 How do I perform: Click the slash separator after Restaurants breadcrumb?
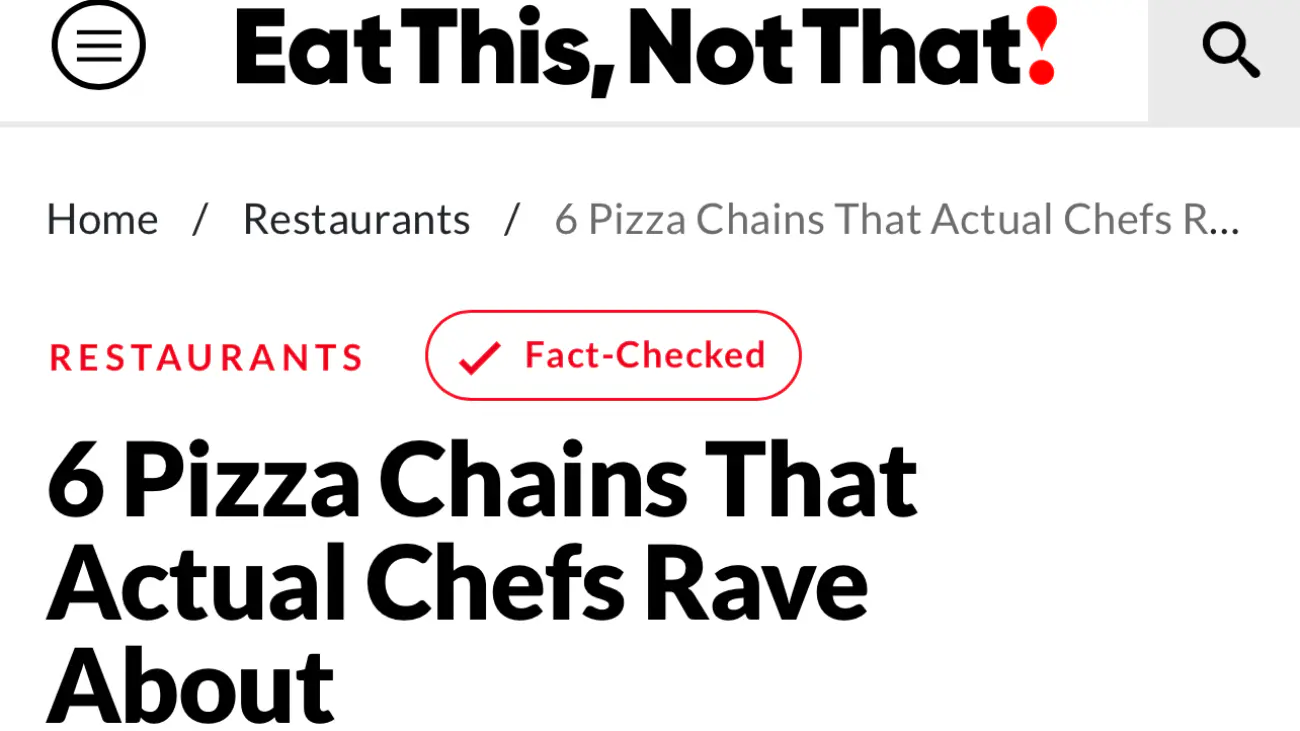click(512, 220)
